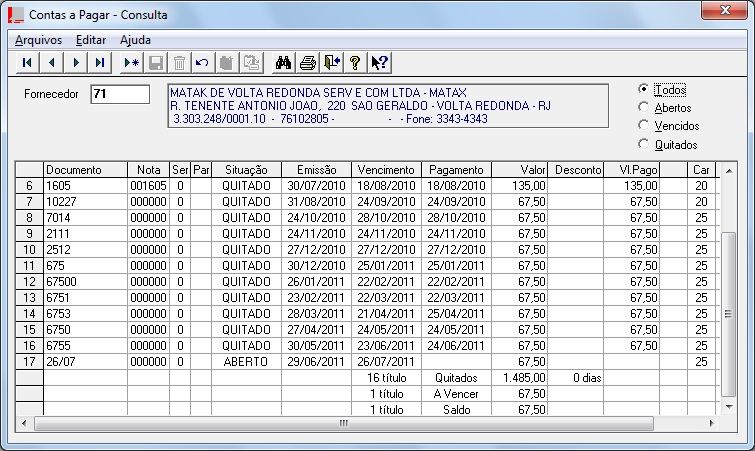
Task: Click the Vencimento column header
Action: point(386,170)
